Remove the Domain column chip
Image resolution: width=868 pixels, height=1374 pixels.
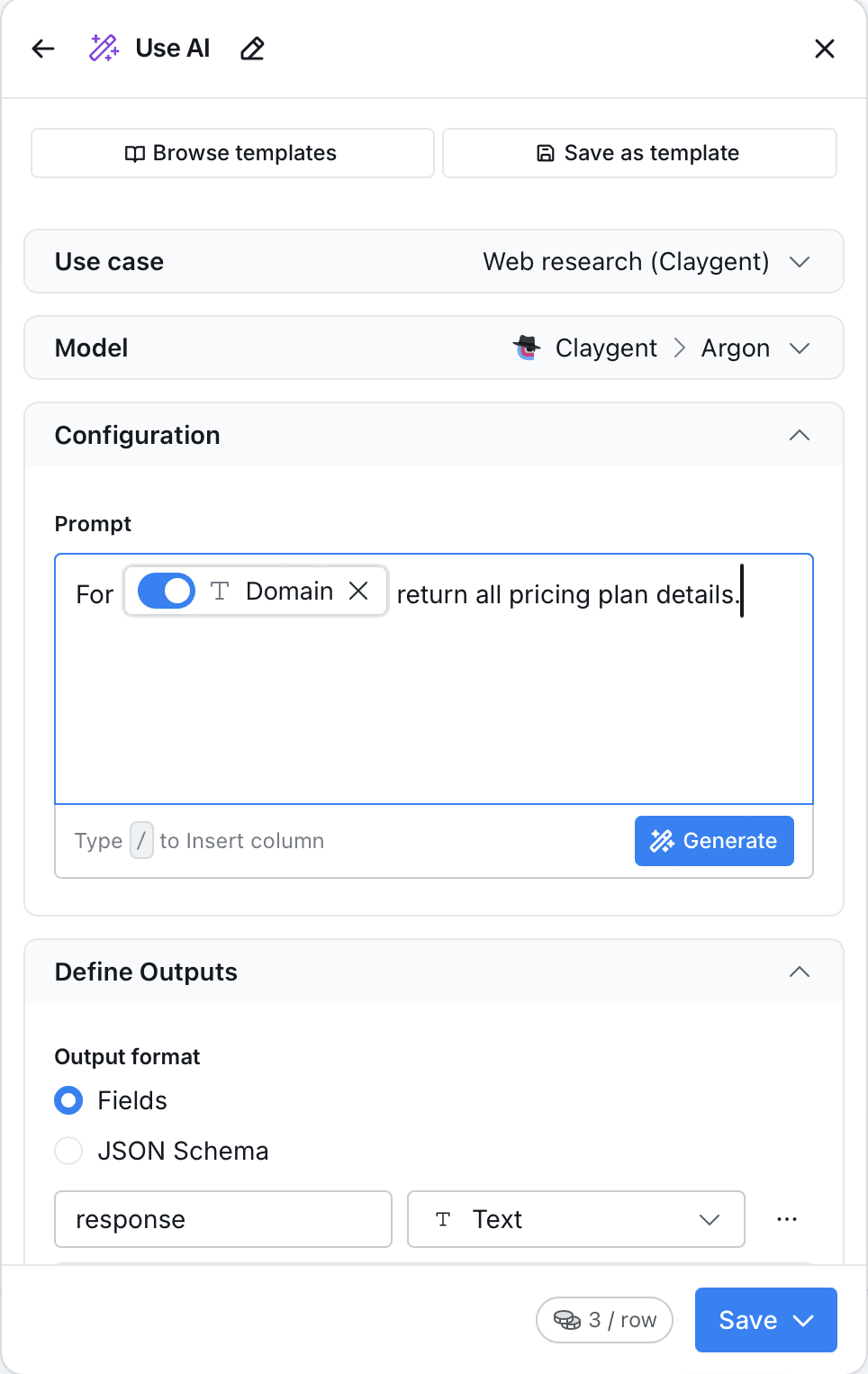(358, 591)
